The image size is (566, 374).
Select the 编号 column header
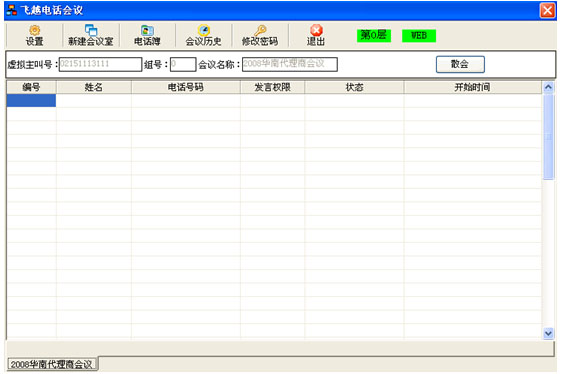31,87
